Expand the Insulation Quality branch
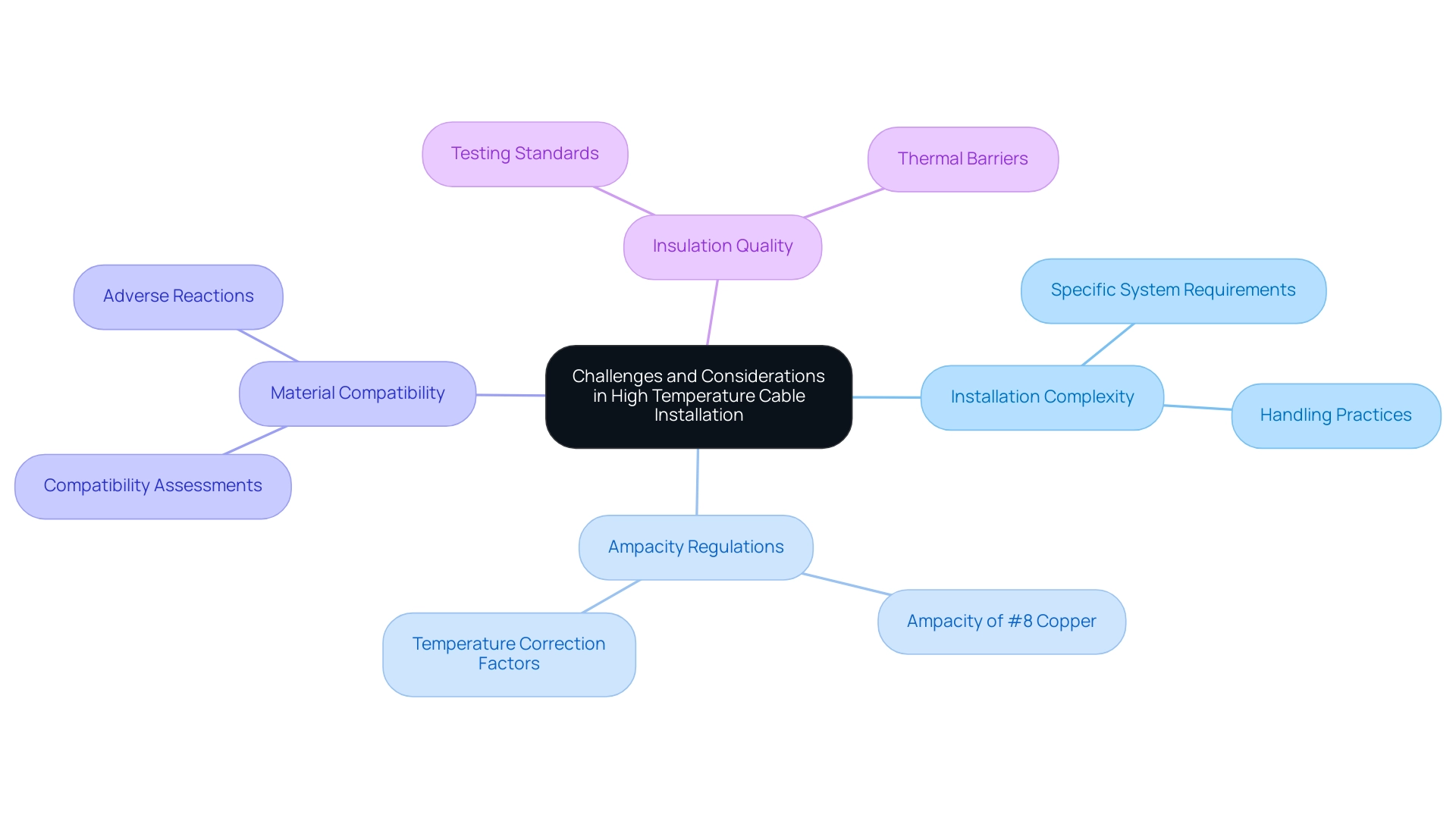 point(725,247)
